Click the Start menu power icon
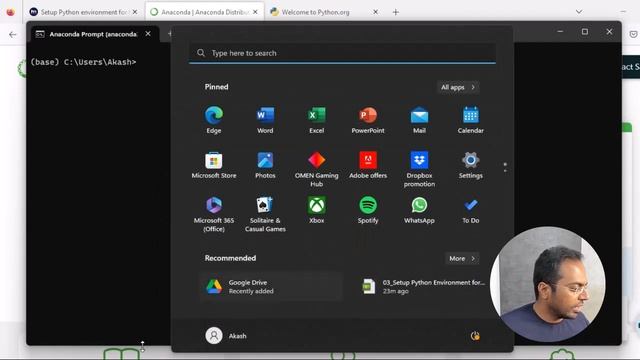 [x=475, y=336]
